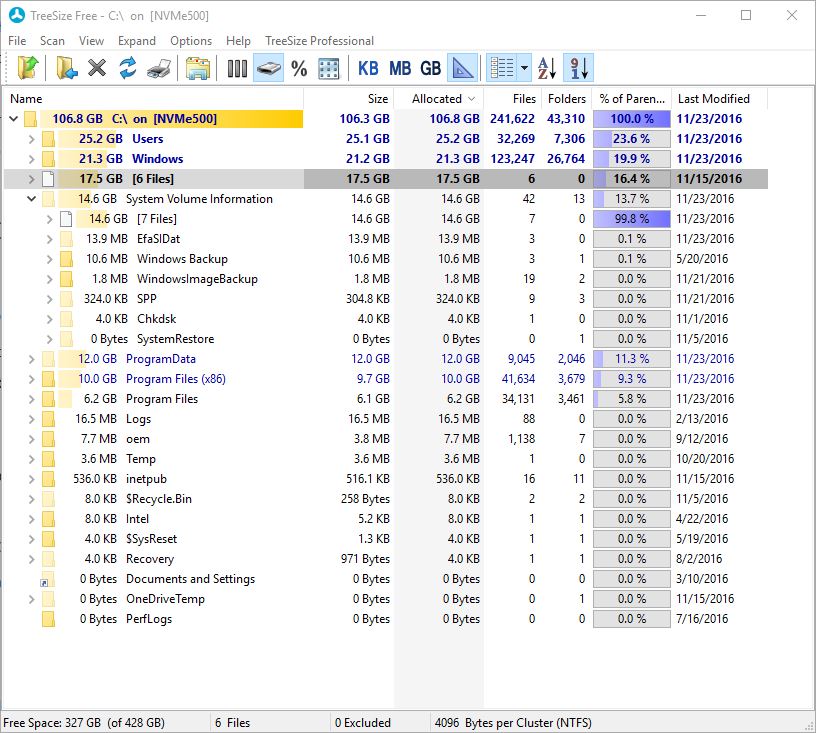
Task: Open the Help menu
Action: (238, 41)
